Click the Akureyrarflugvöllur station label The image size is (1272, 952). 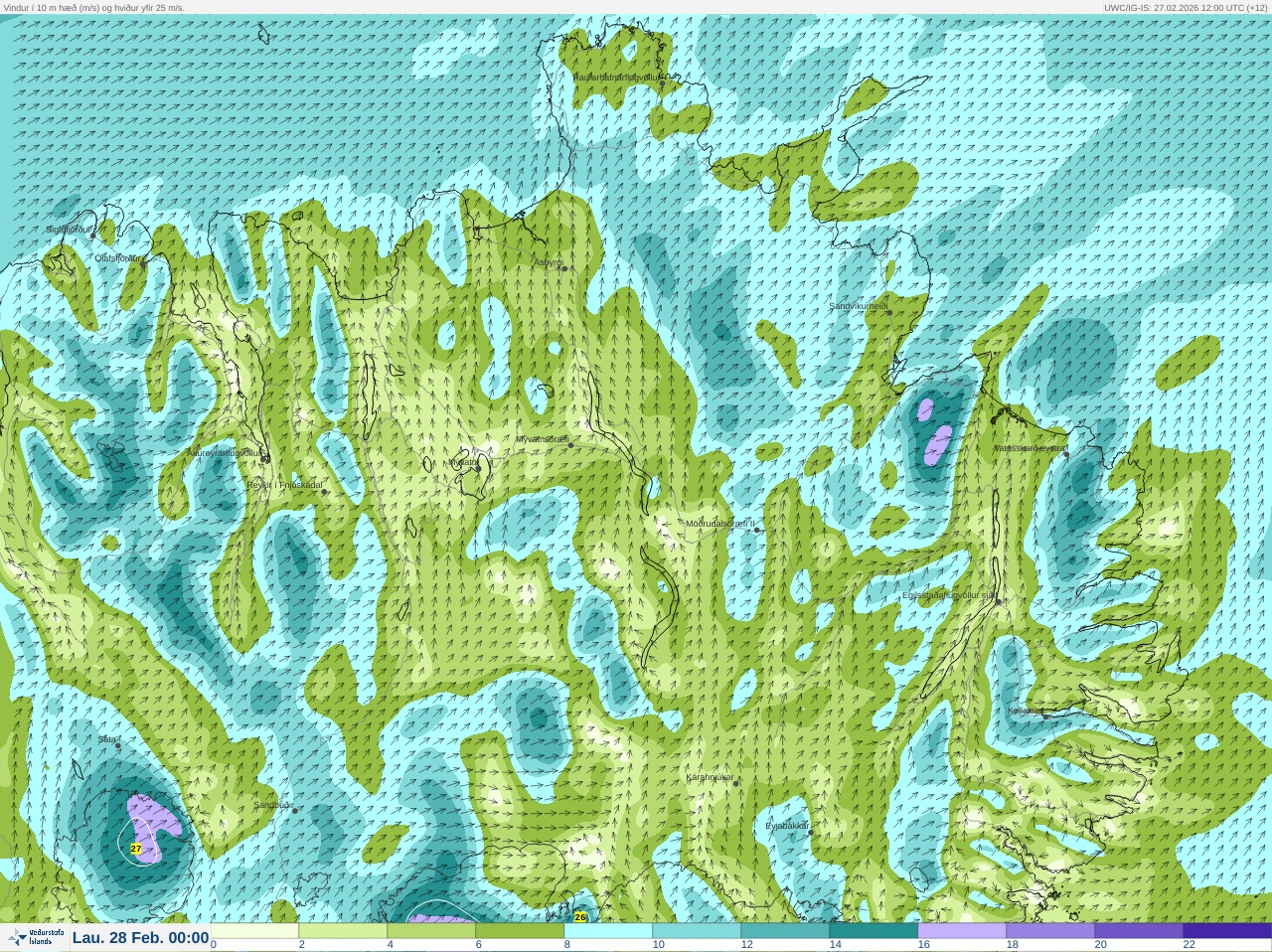[x=227, y=453]
